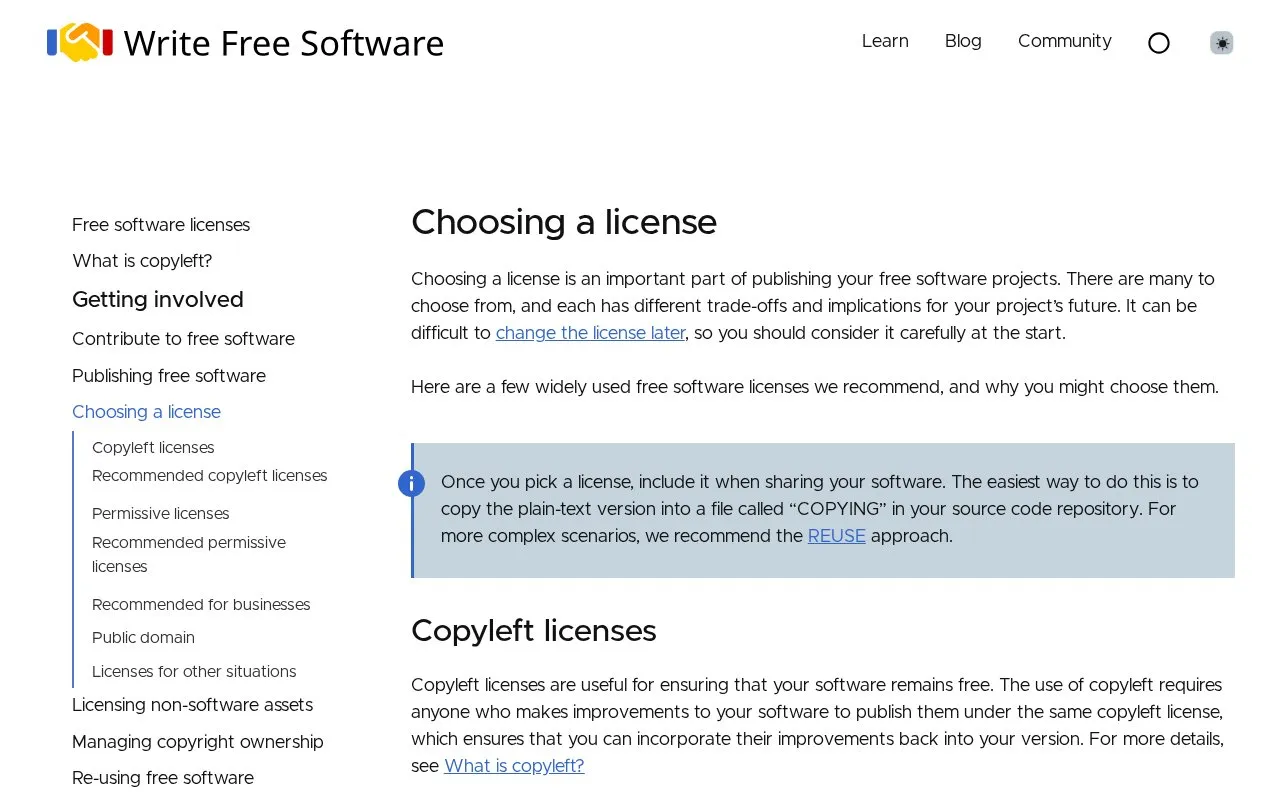Jump to Recommended copyleft licenses section
Image resolution: width=1280 pixels, height=800 pixels.
point(210,476)
